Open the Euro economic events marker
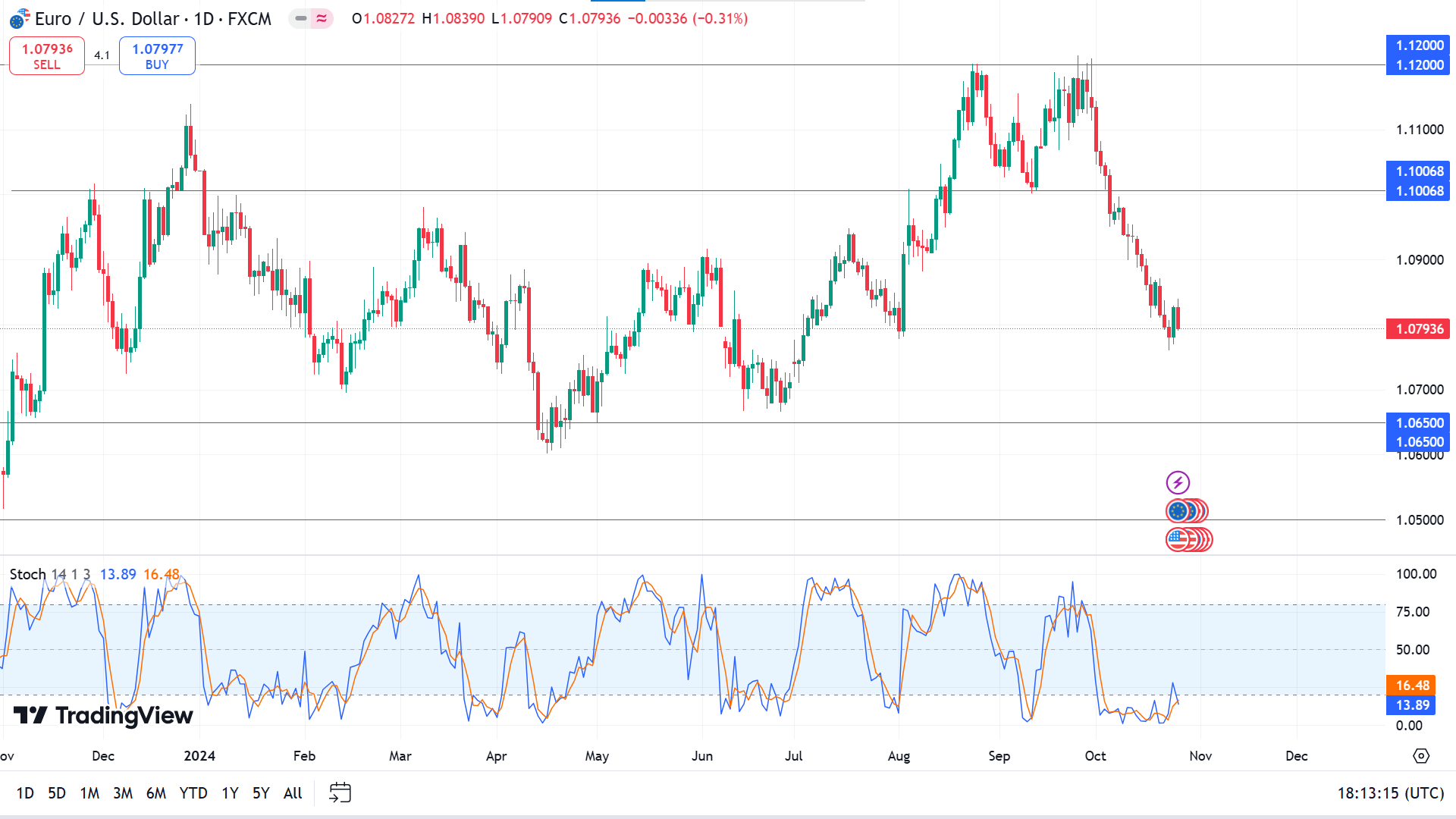Image resolution: width=1456 pixels, height=819 pixels. [1178, 511]
